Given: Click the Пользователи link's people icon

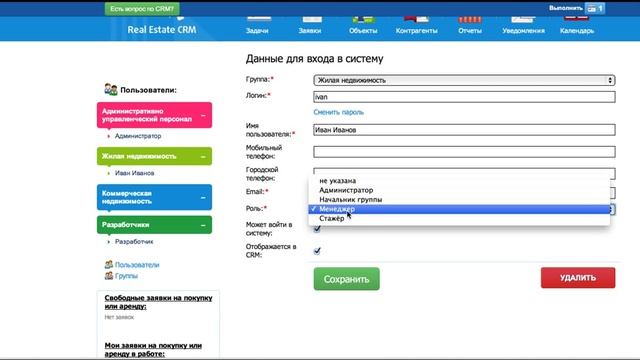Looking at the screenshot, I should 109,264.
